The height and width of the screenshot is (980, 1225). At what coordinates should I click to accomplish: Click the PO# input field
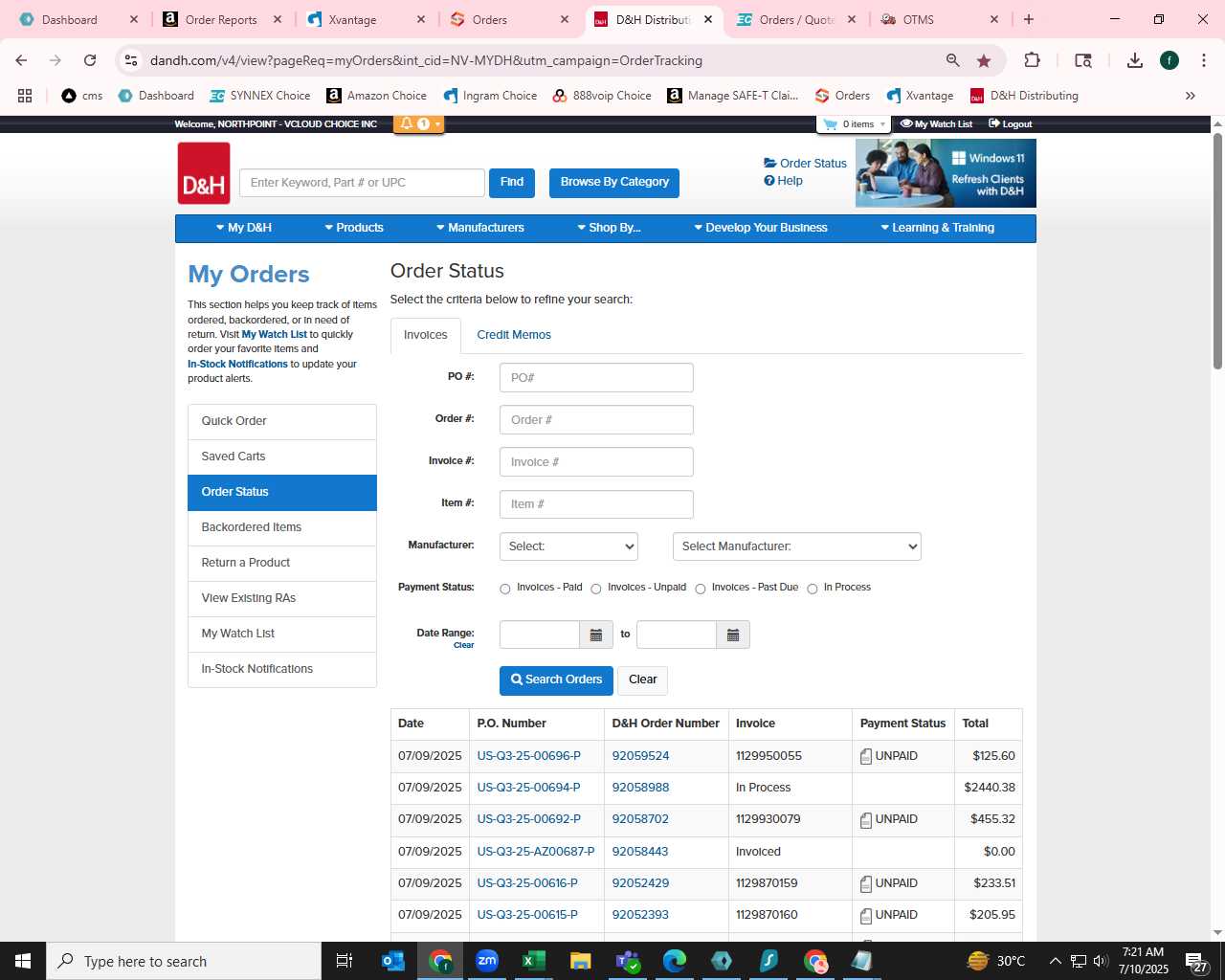[596, 378]
